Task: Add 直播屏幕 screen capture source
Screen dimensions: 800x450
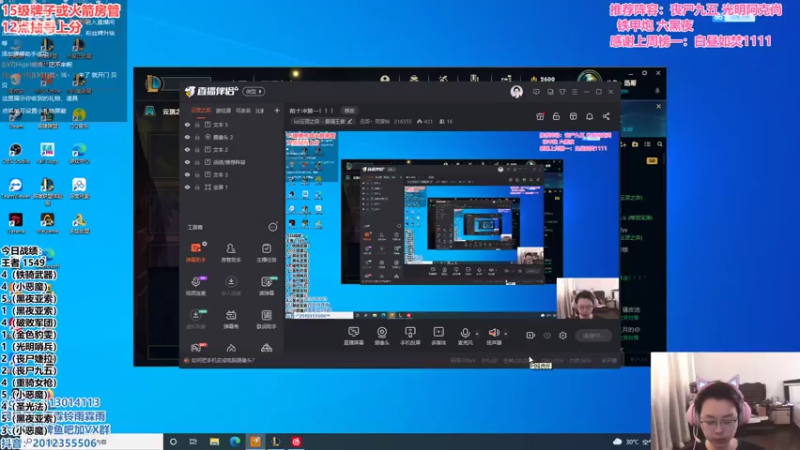Action: point(354,336)
